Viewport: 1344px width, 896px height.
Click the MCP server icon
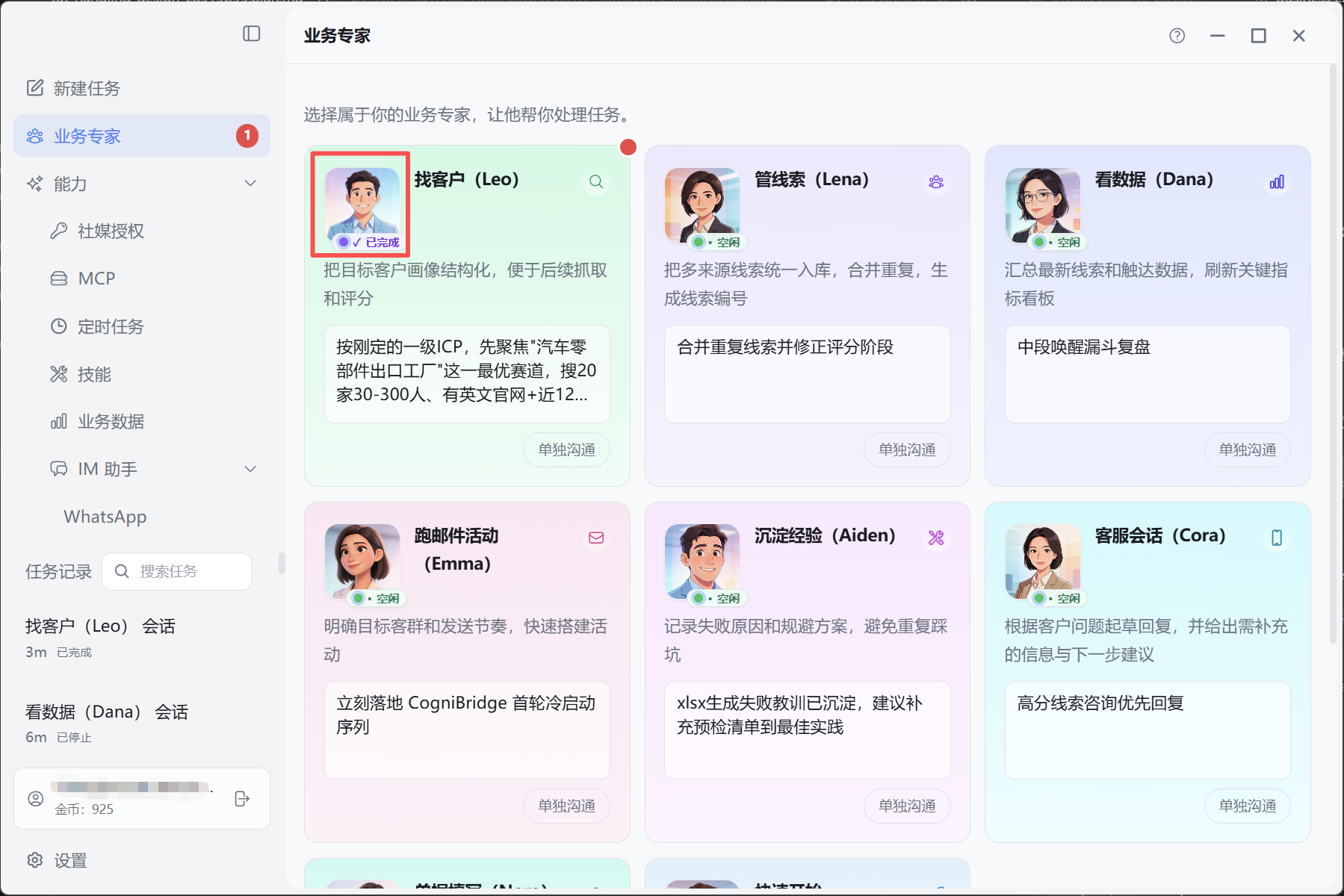[x=59, y=279]
